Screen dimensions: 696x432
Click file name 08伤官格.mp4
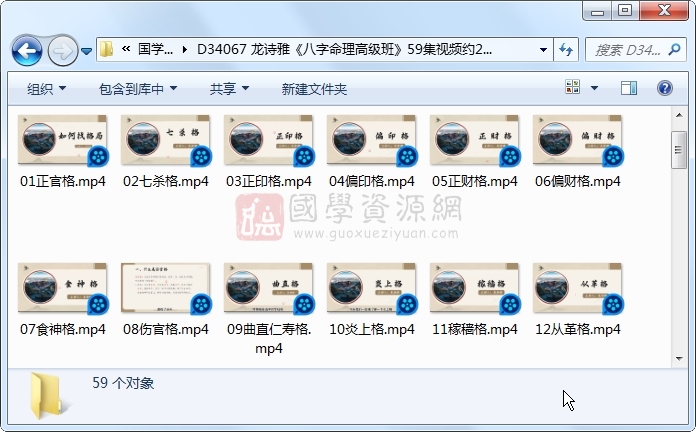point(166,329)
